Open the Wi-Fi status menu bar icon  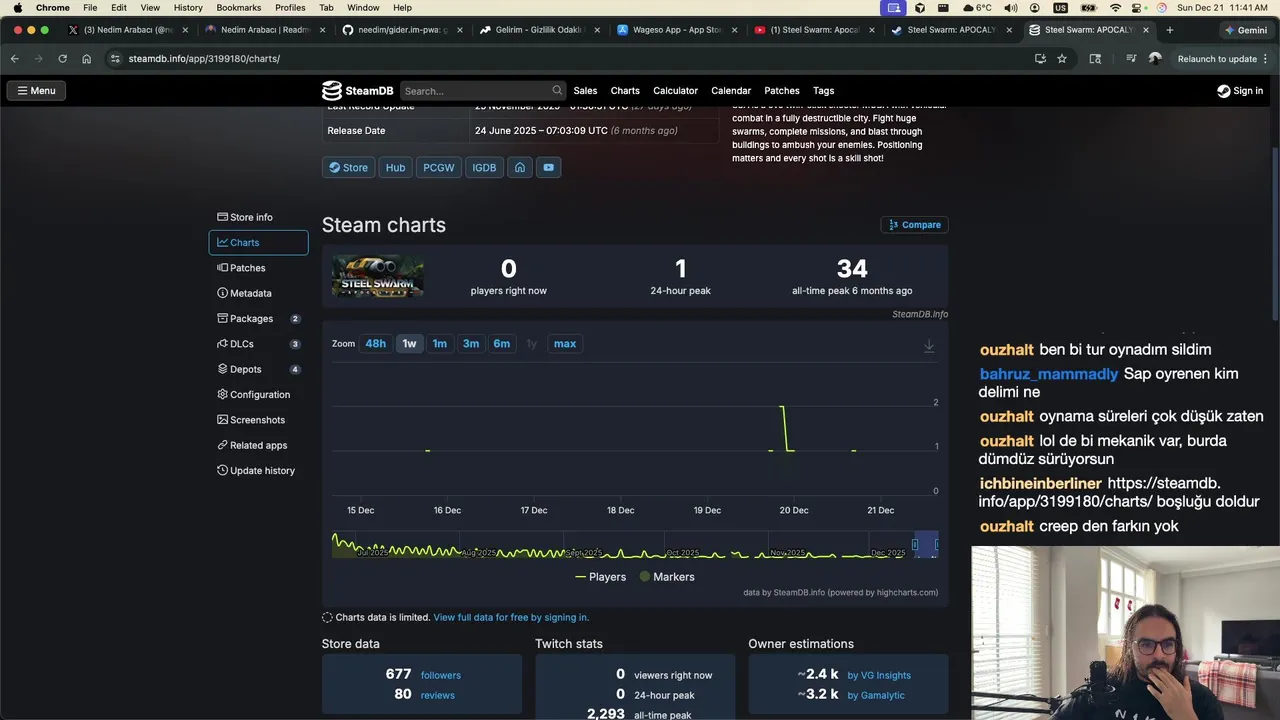[1115, 8]
